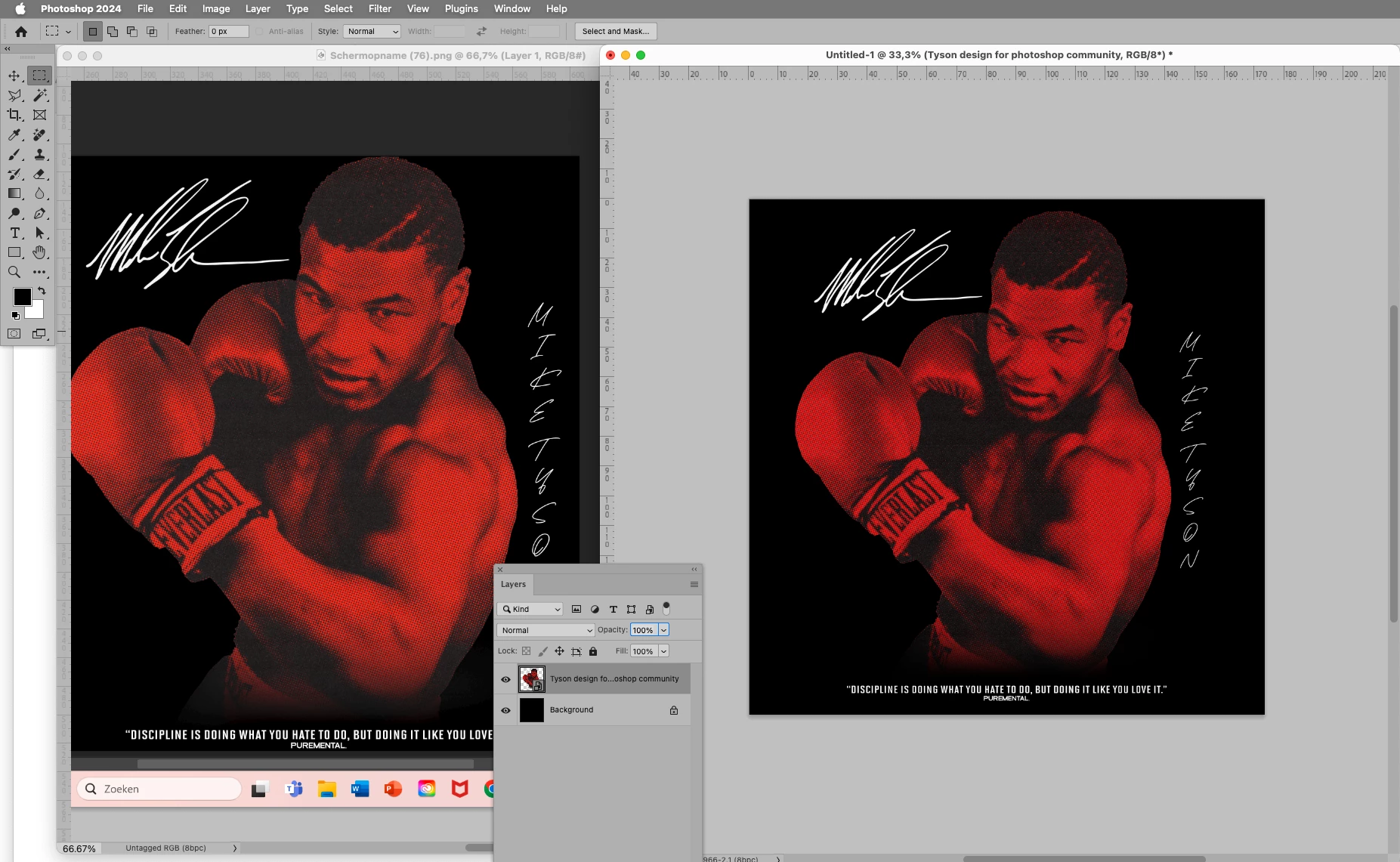The width and height of the screenshot is (1400, 862).
Task: Select the Pen tool
Action: pos(39,213)
